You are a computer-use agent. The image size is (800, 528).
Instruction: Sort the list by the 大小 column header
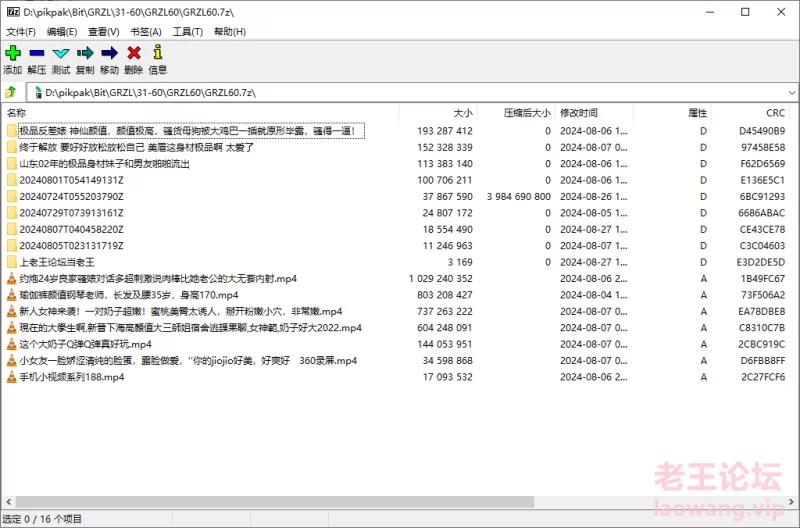point(462,113)
